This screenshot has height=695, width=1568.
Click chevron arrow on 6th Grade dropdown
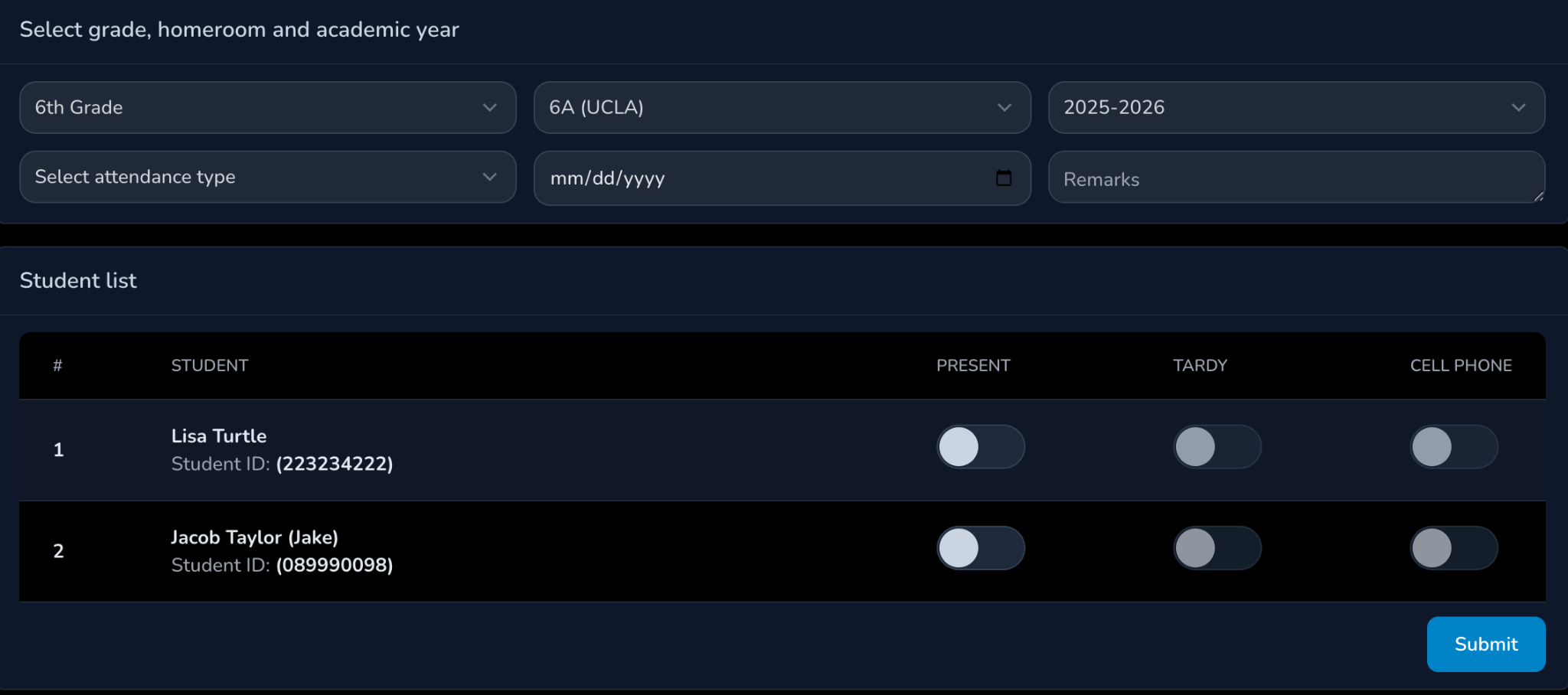click(x=490, y=108)
